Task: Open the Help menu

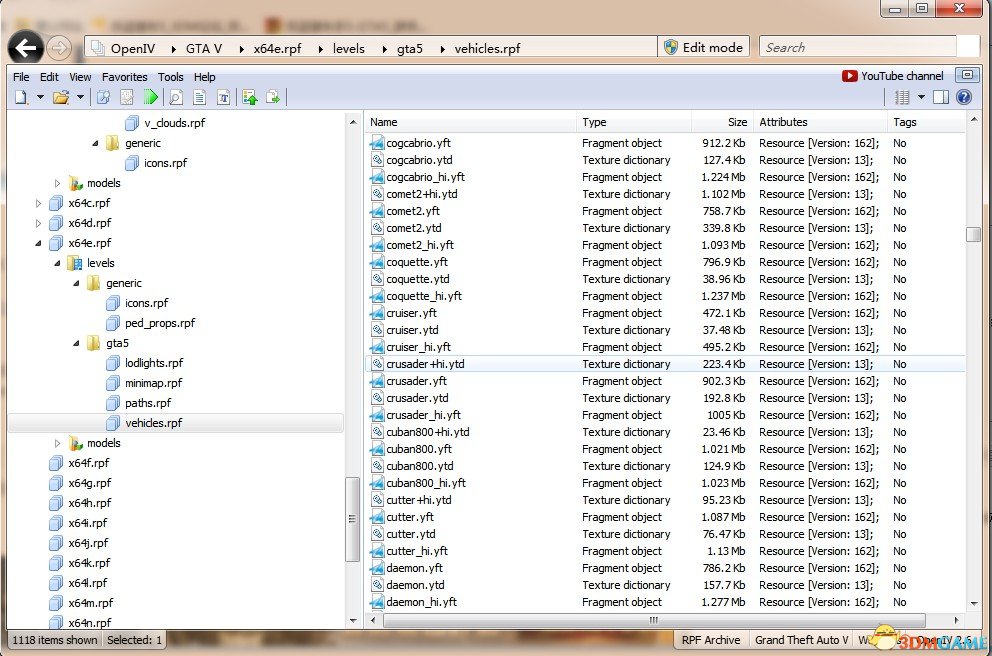Action: [204, 77]
